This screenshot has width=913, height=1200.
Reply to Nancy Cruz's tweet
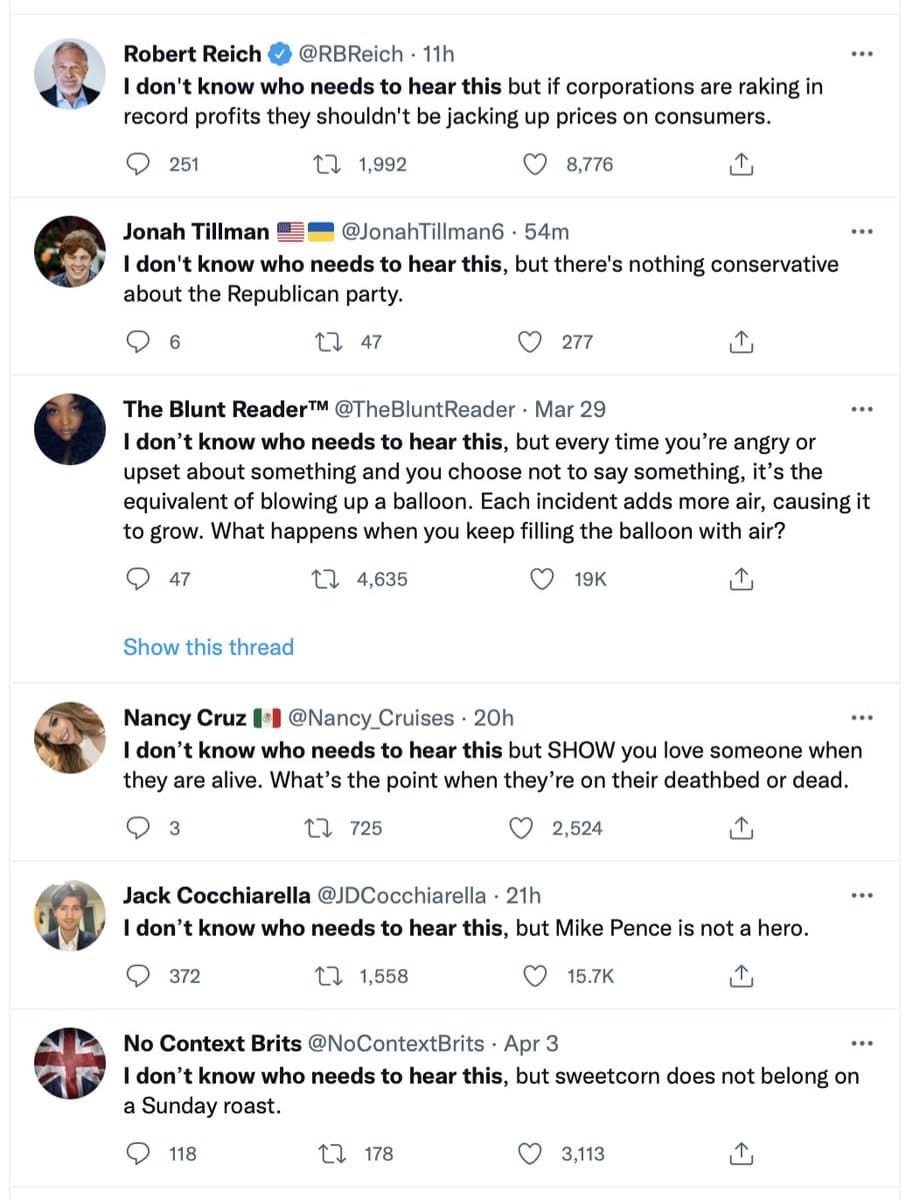[140, 828]
